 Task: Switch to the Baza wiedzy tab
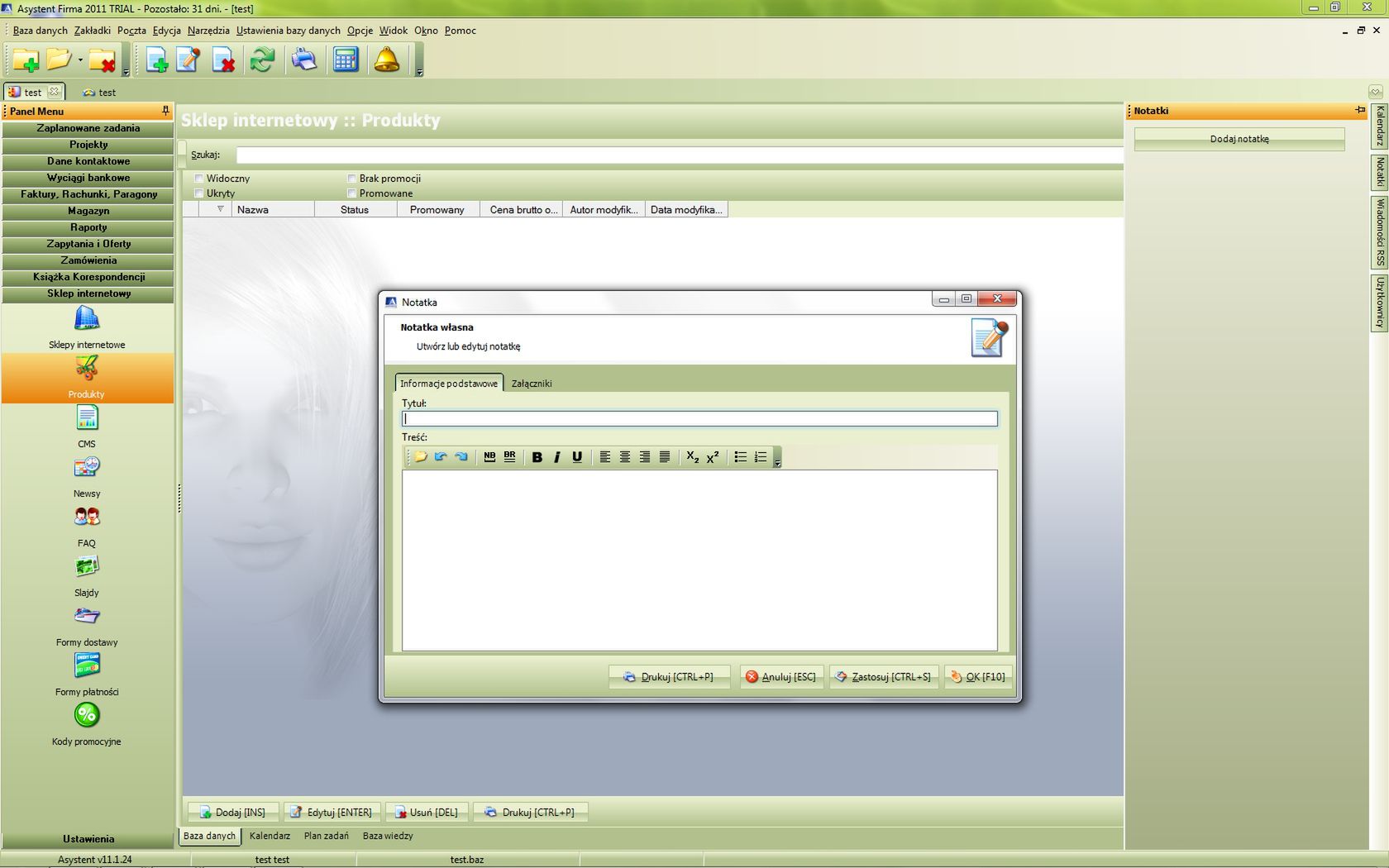(x=388, y=836)
